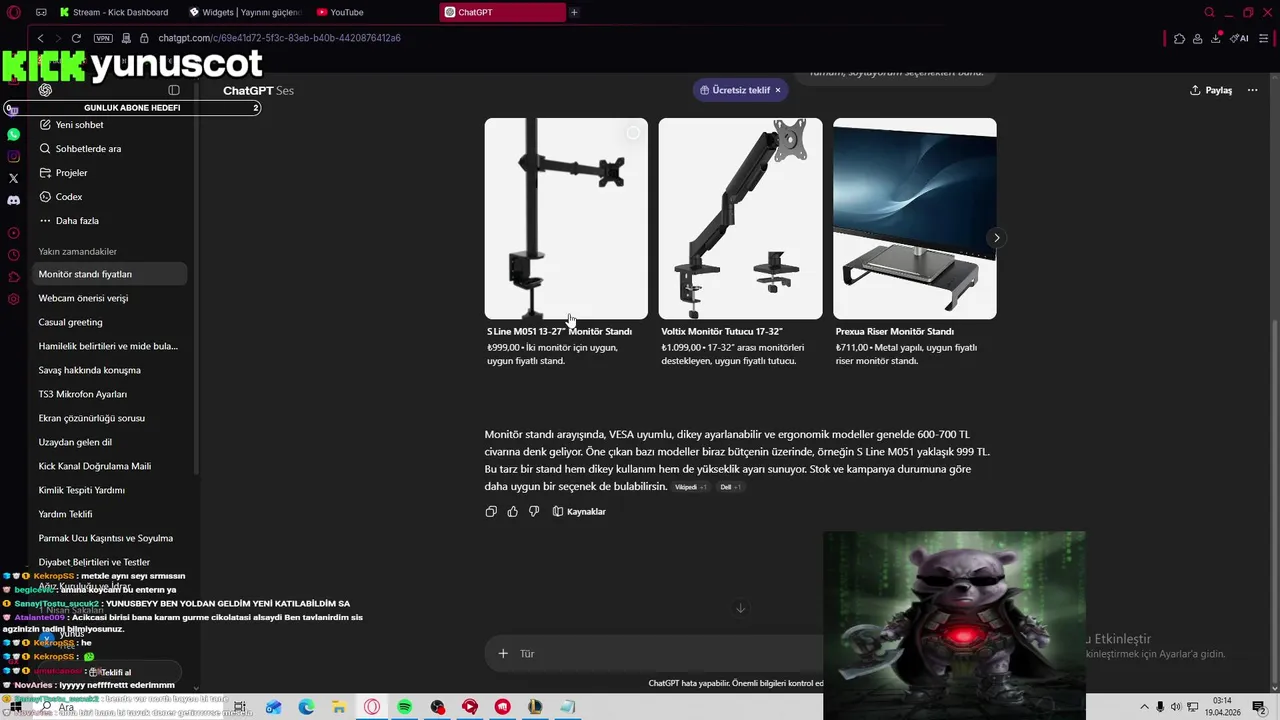The height and width of the screenshot is (720, 1280).
Task: Open TS3 Mikrofon Ayarları chat
Action: pos(110,394)
